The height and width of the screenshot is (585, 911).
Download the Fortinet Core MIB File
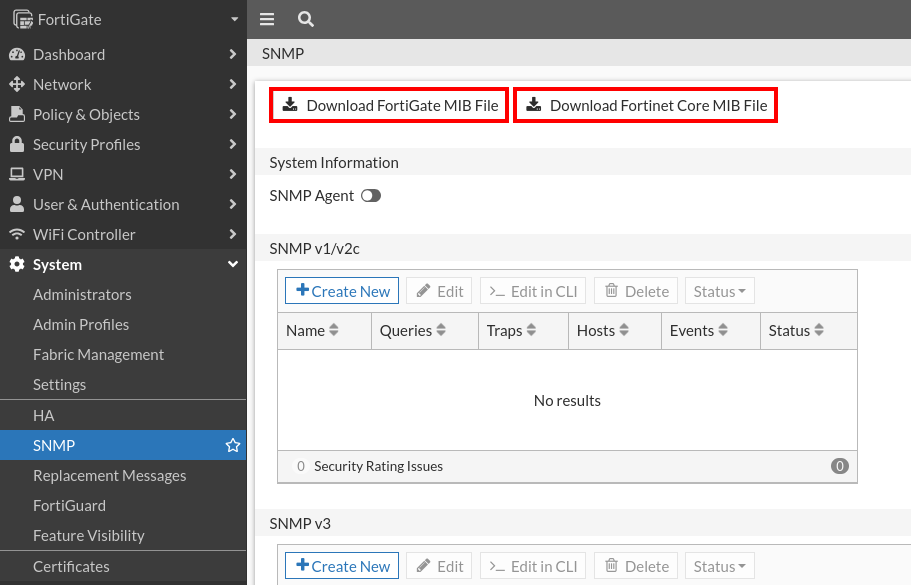point(646,105)
